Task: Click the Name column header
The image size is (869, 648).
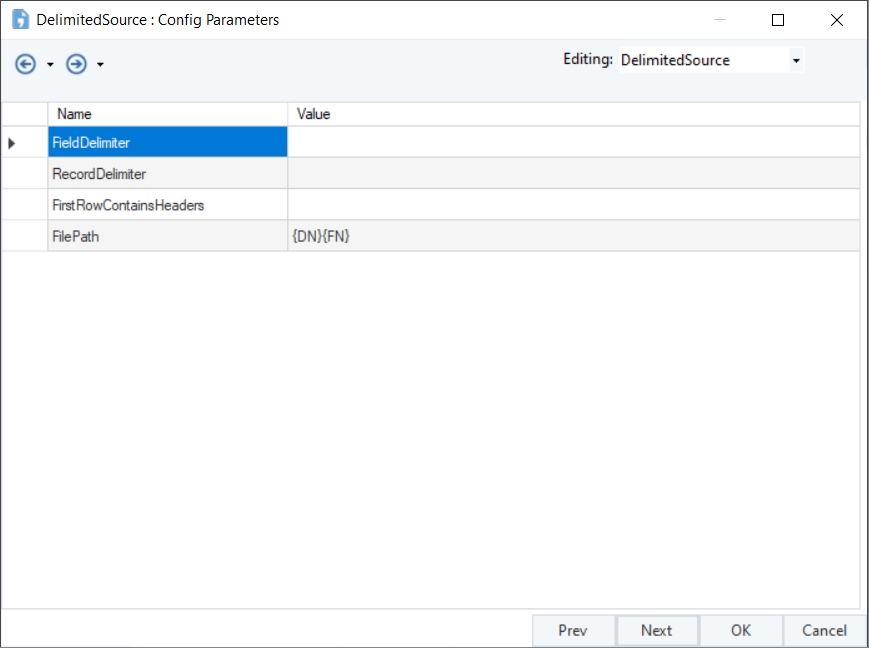Action: coord(167,114)
